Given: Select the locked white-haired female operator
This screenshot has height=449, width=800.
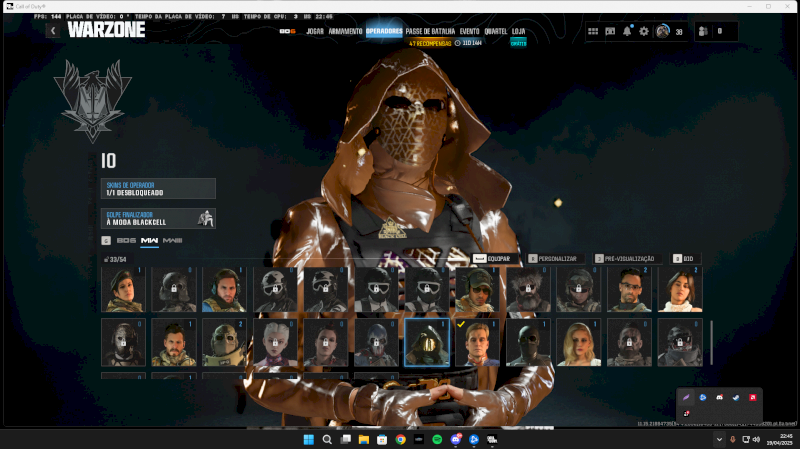Looking at the screenshot, I should [x=275, y=342].
